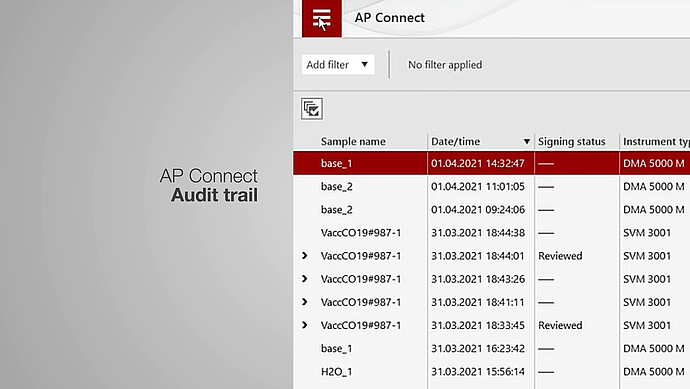Click the AP Connect title text

389,18
